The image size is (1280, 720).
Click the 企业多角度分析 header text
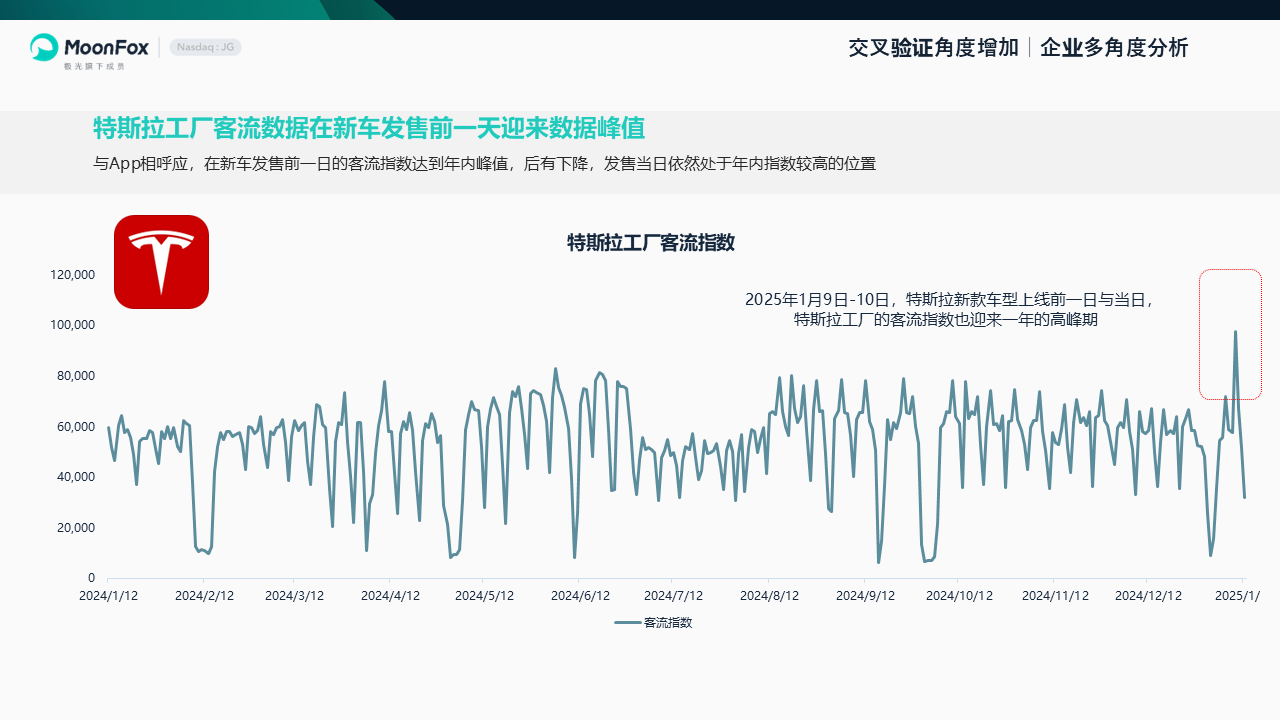(x=1114, y=48)
